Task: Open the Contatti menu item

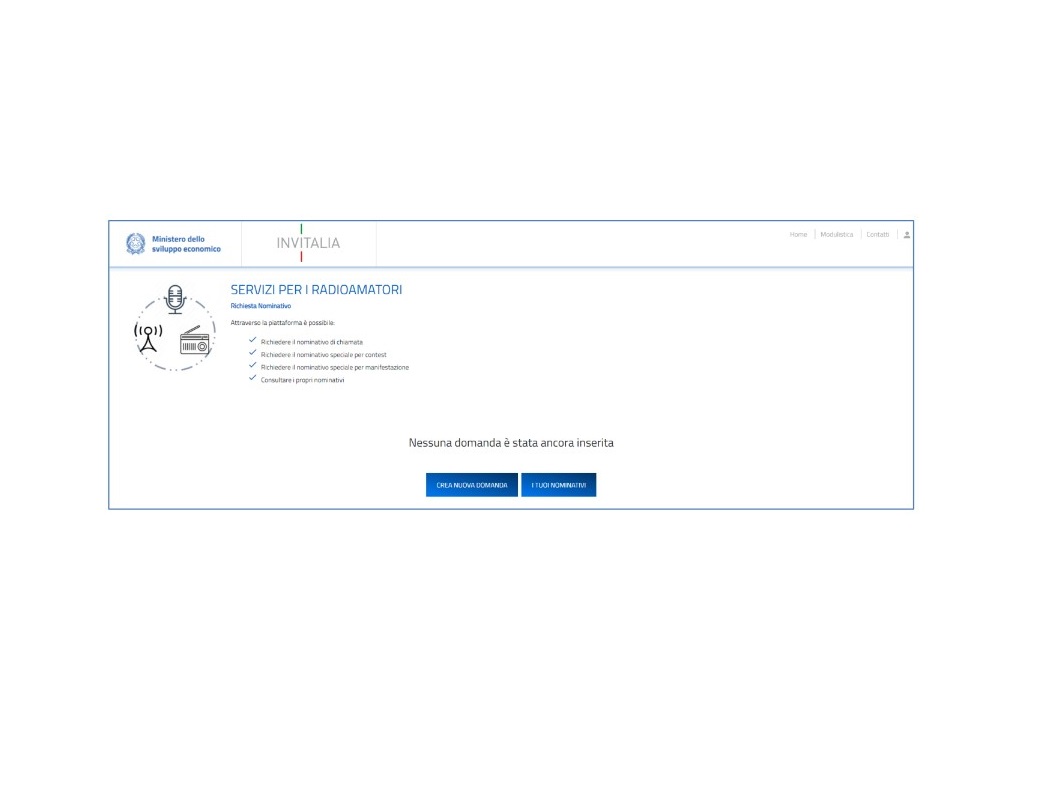Action: 877,235
